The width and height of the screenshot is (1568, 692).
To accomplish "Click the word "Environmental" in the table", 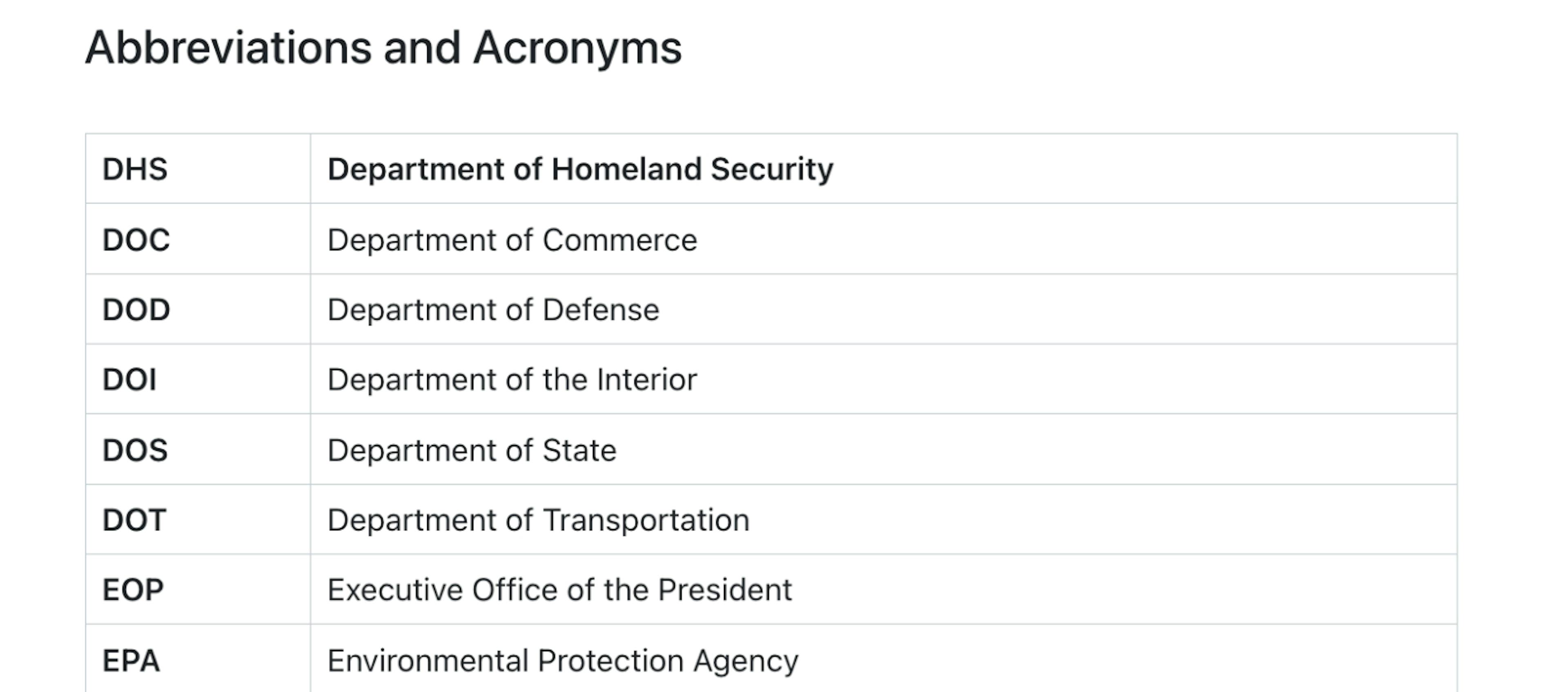I will [427, 660].
